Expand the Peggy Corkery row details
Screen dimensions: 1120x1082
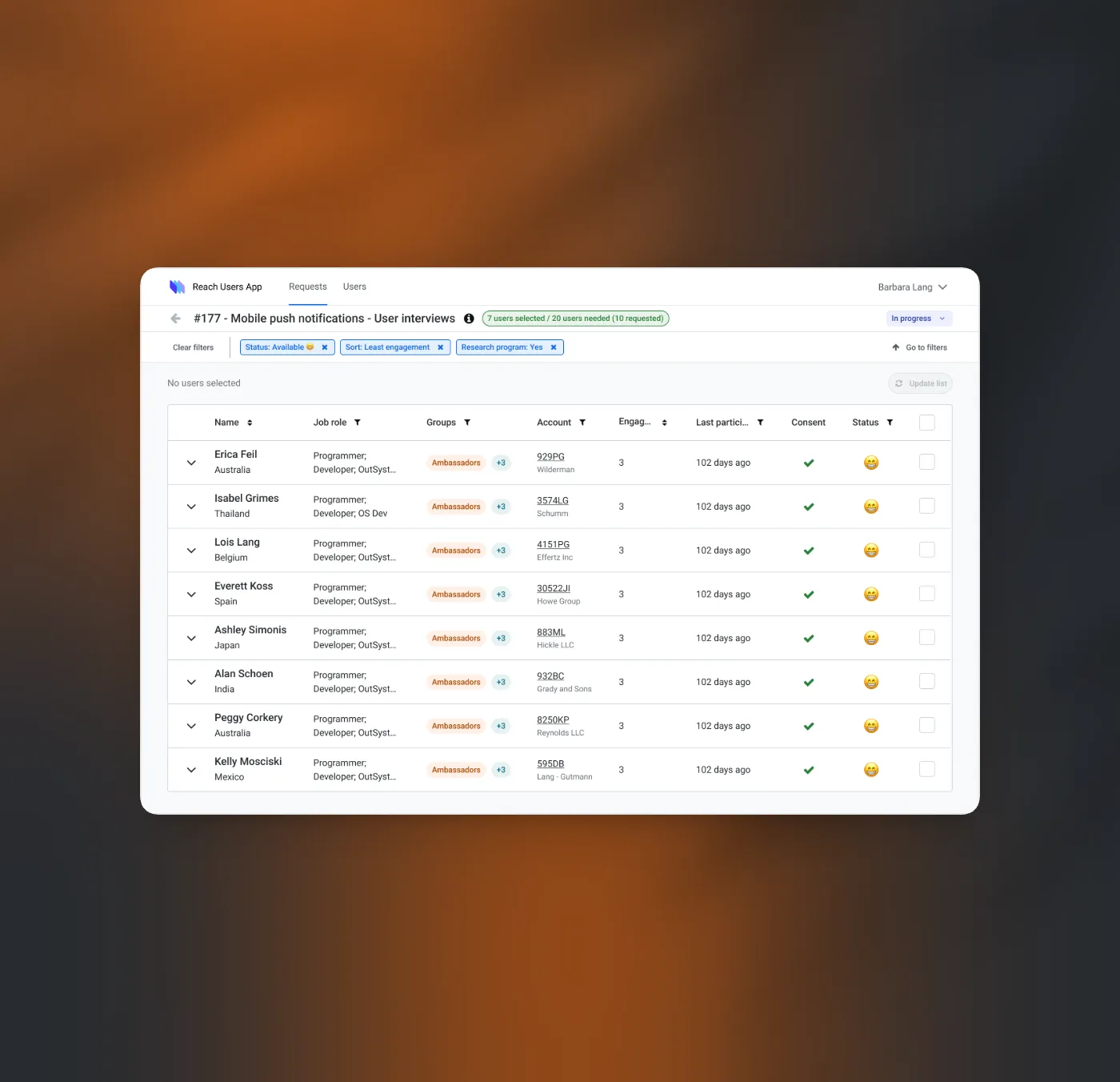click(x=191, y=726)
